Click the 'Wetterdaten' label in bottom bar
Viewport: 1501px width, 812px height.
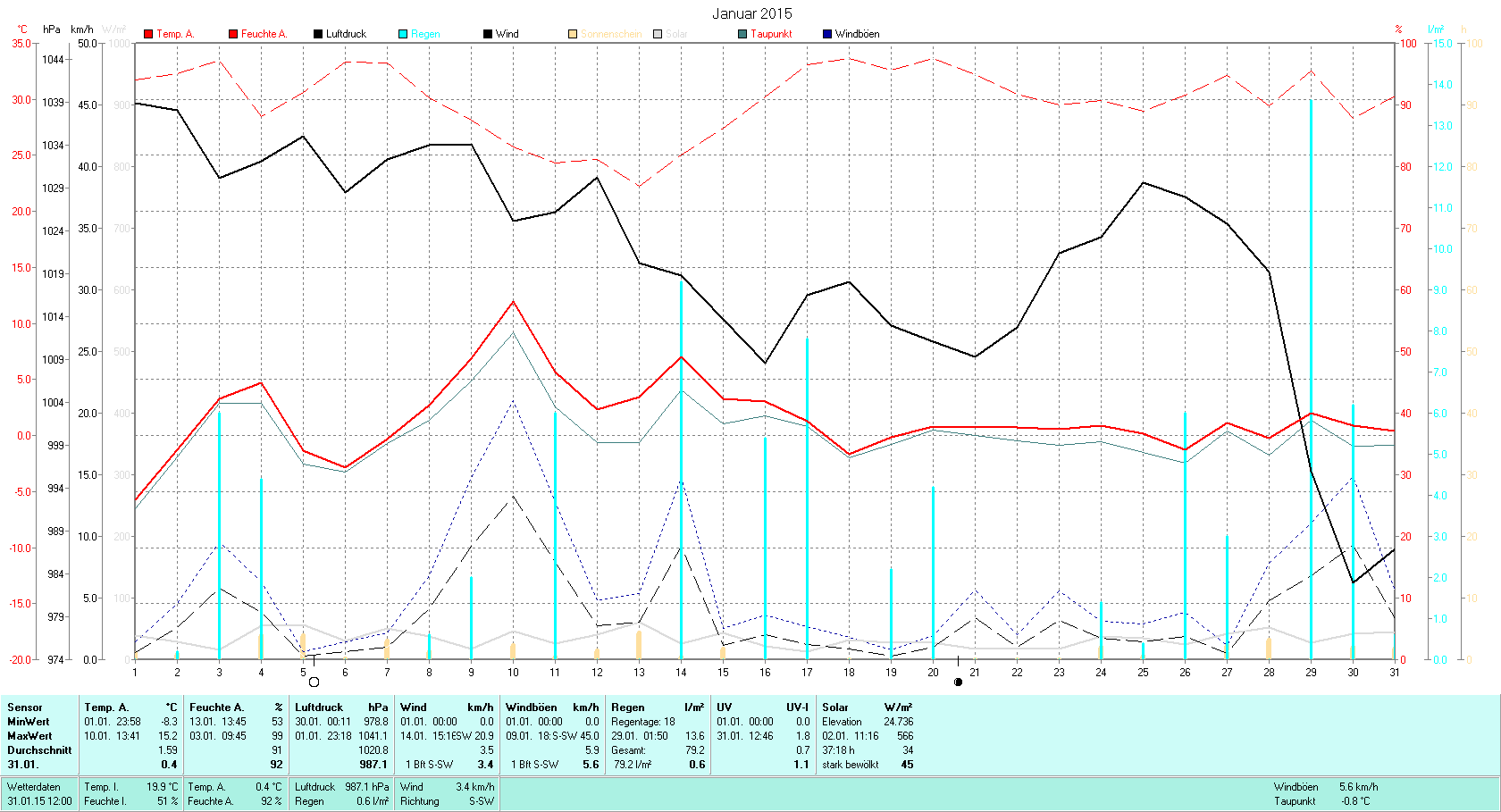point(34,787)
